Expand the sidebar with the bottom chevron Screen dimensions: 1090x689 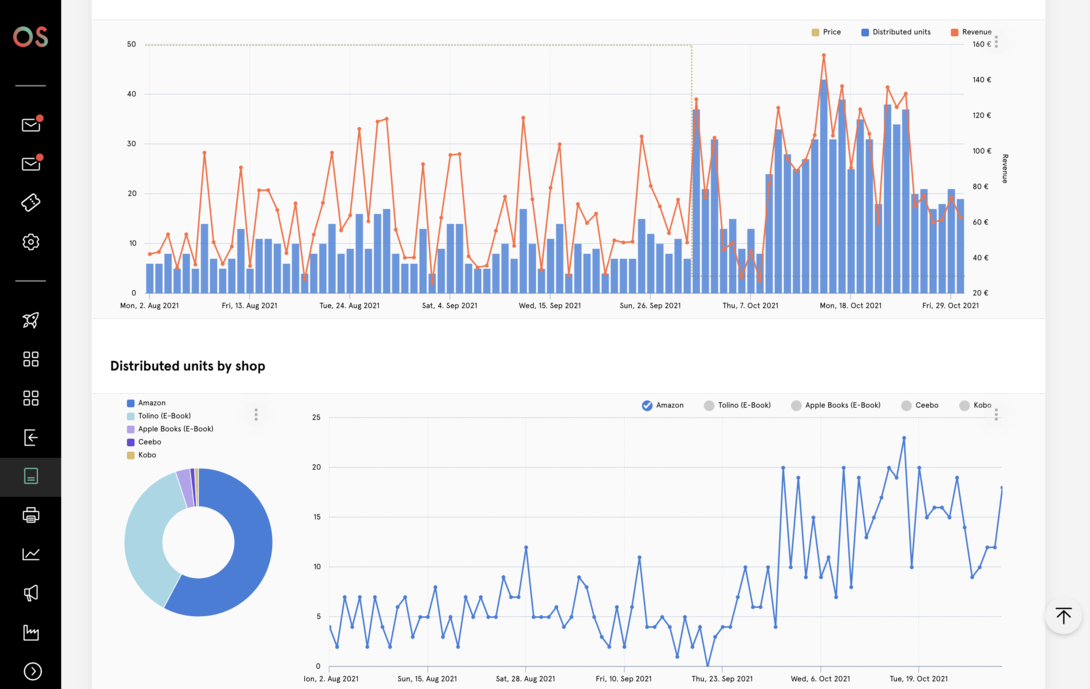[32, 671]
